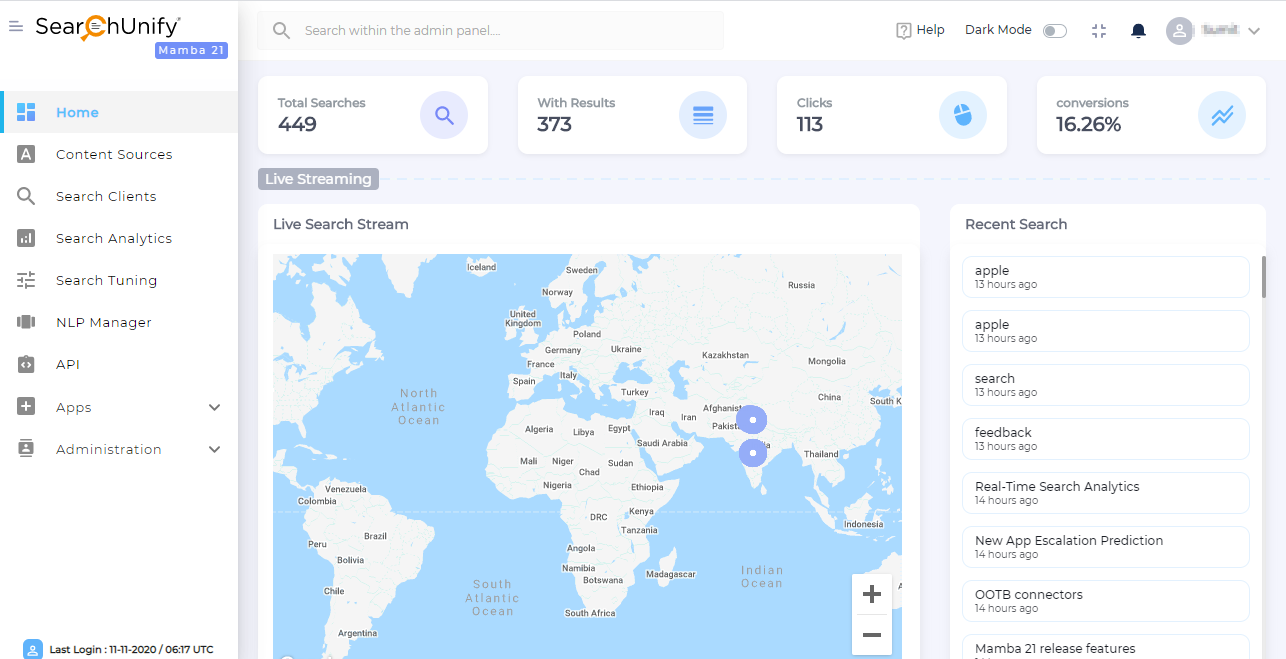Expand the Apps menu chevron
Screen dimensions: 1286x659
click(x=214, y=407)
